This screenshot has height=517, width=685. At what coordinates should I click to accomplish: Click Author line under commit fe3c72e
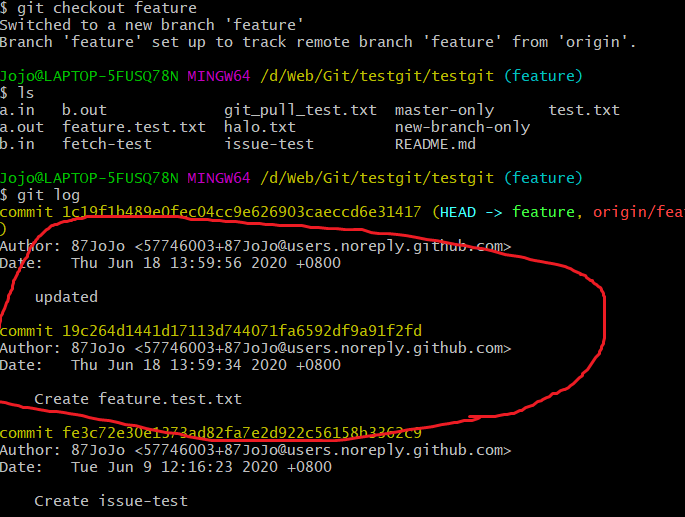pos(255,450)
